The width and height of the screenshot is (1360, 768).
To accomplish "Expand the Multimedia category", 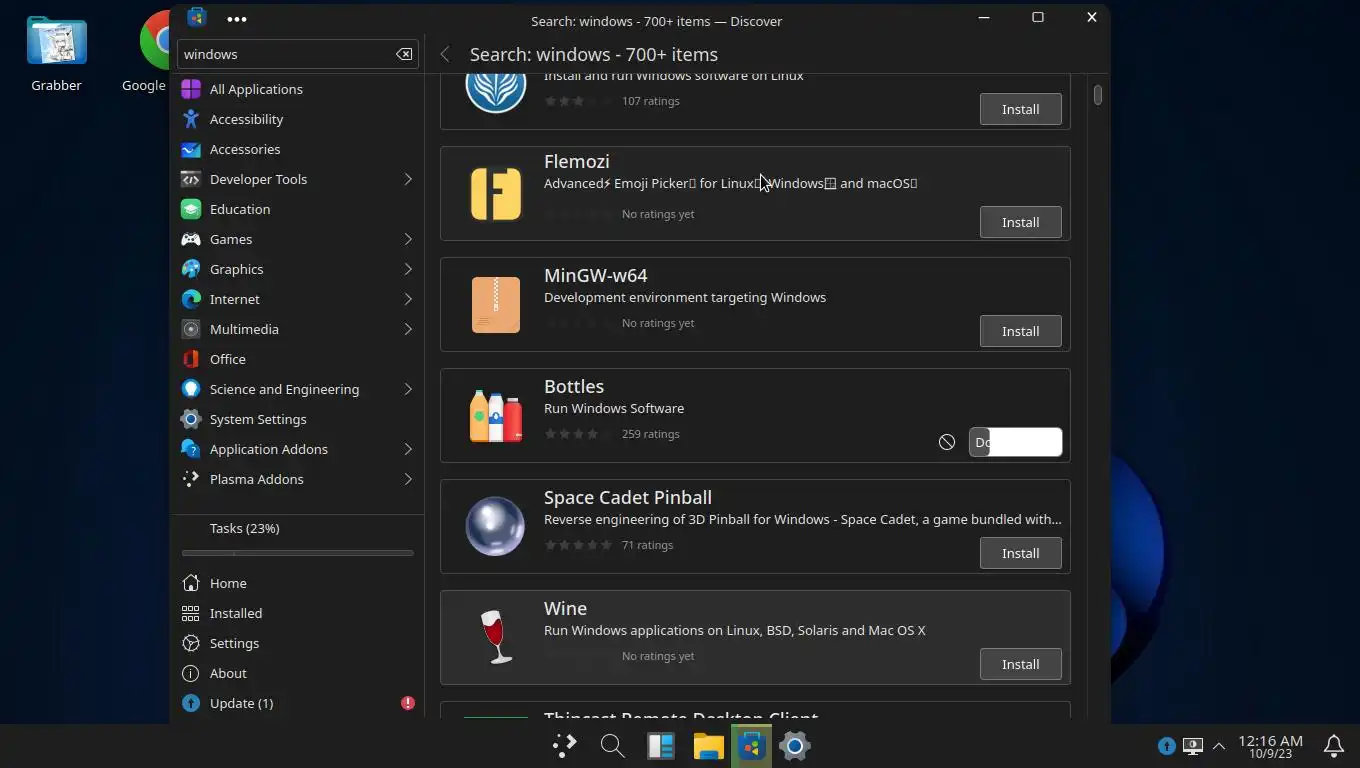I will click(x=408, y=329).
